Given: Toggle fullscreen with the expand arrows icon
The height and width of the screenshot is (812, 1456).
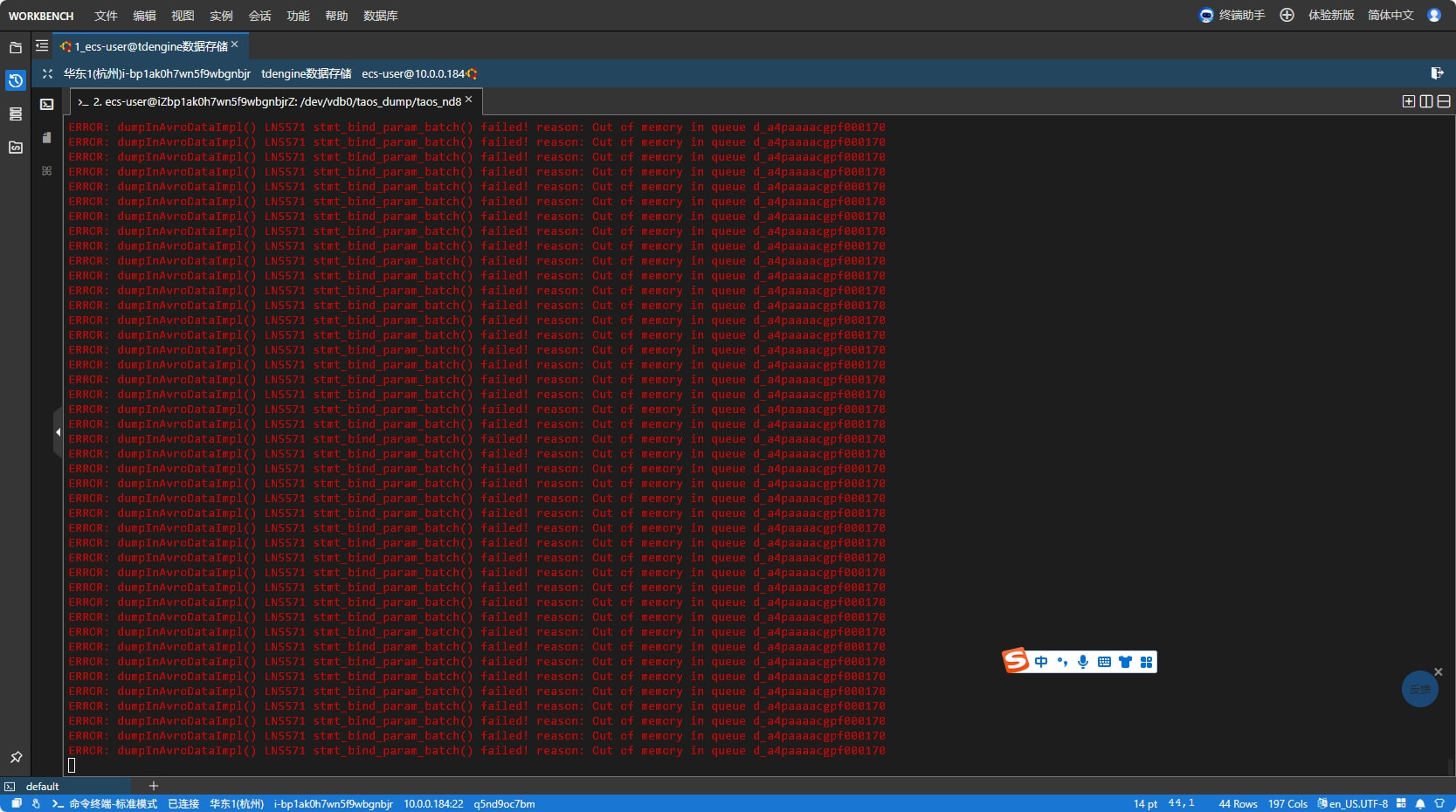Looking at the screenshot, I should coord(47,74).
